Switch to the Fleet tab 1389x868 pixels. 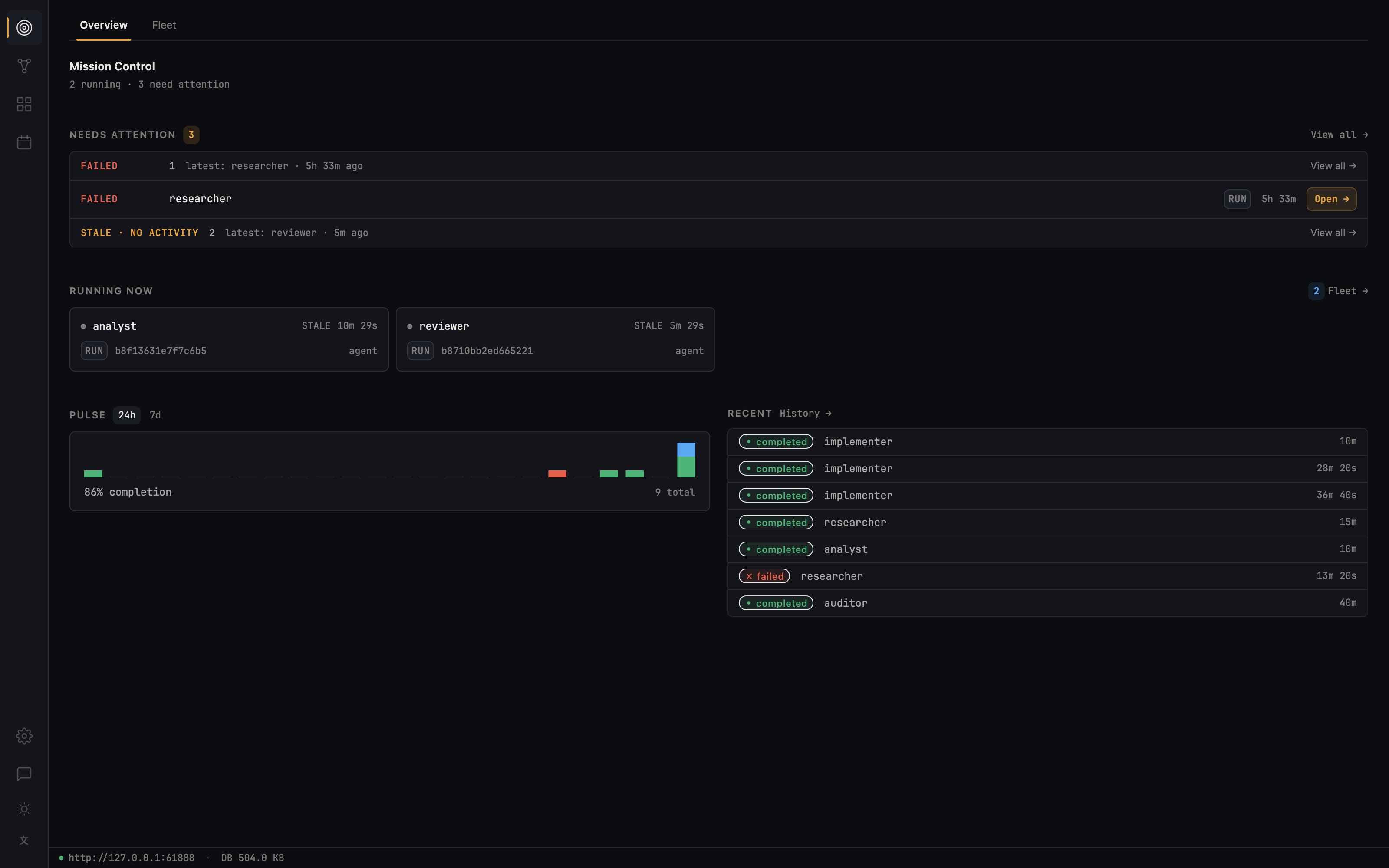pyautogui.click(x=164, y=25)
